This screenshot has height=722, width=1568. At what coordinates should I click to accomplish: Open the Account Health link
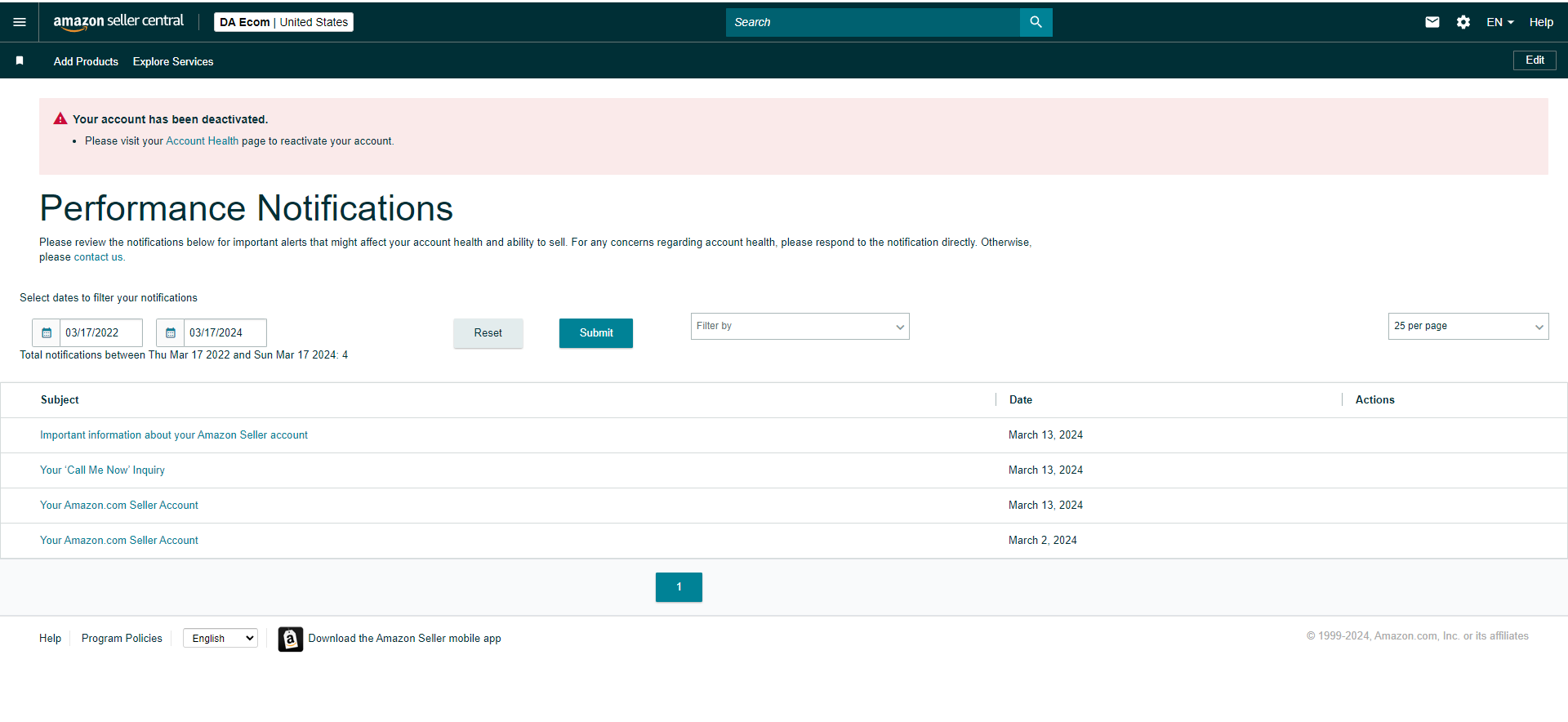coord(203,141)
